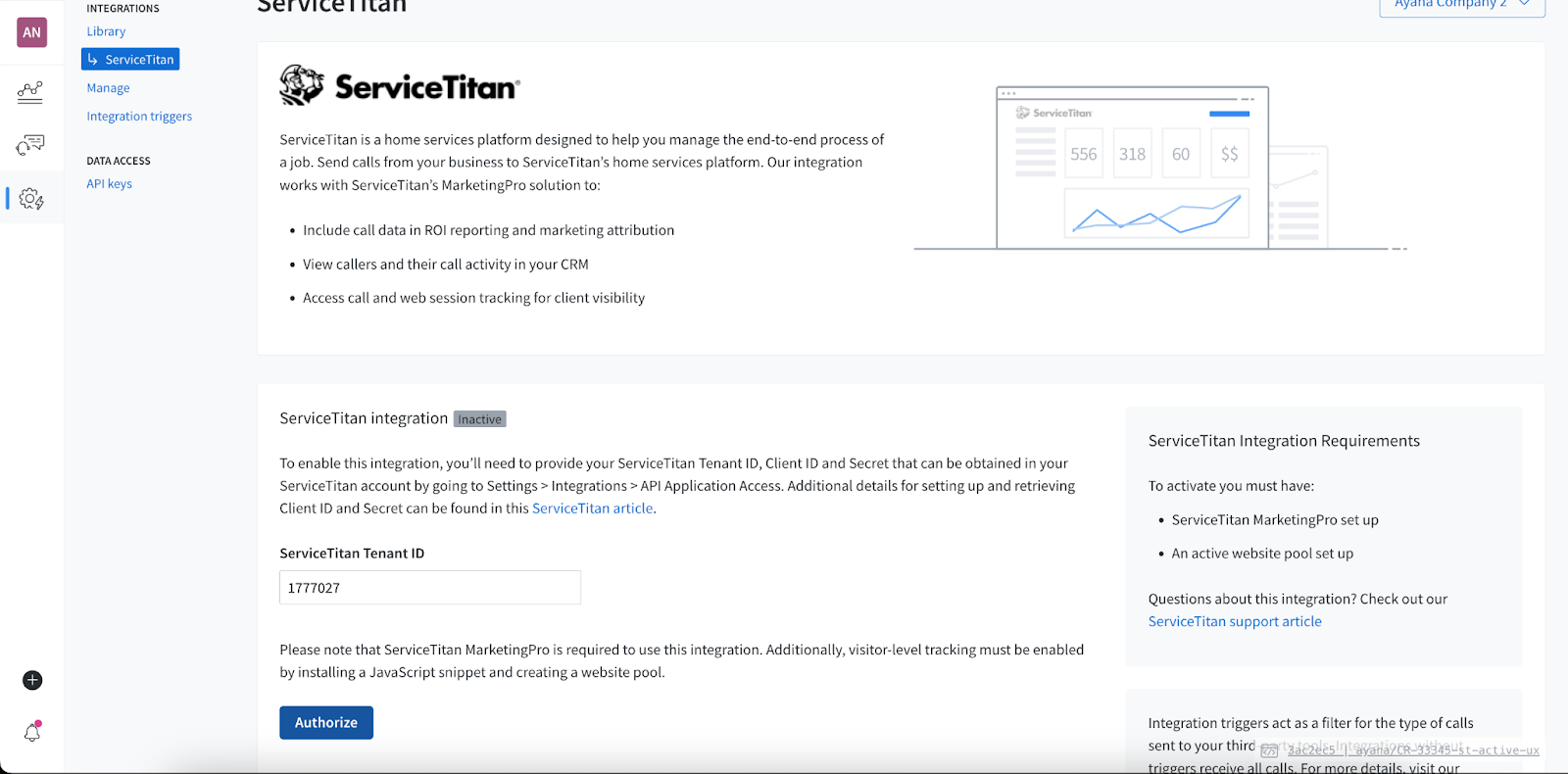The height and width of the screenshot is (774, 1568).
Task: Click the ServiceTitan logo
Action: point(399,86)
